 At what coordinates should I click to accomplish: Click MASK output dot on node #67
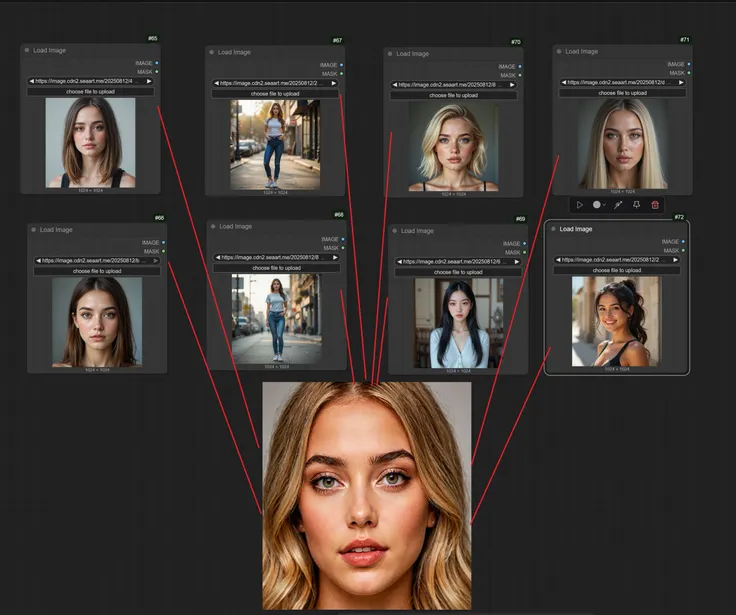pyautogui.click(x=340, y=74)
